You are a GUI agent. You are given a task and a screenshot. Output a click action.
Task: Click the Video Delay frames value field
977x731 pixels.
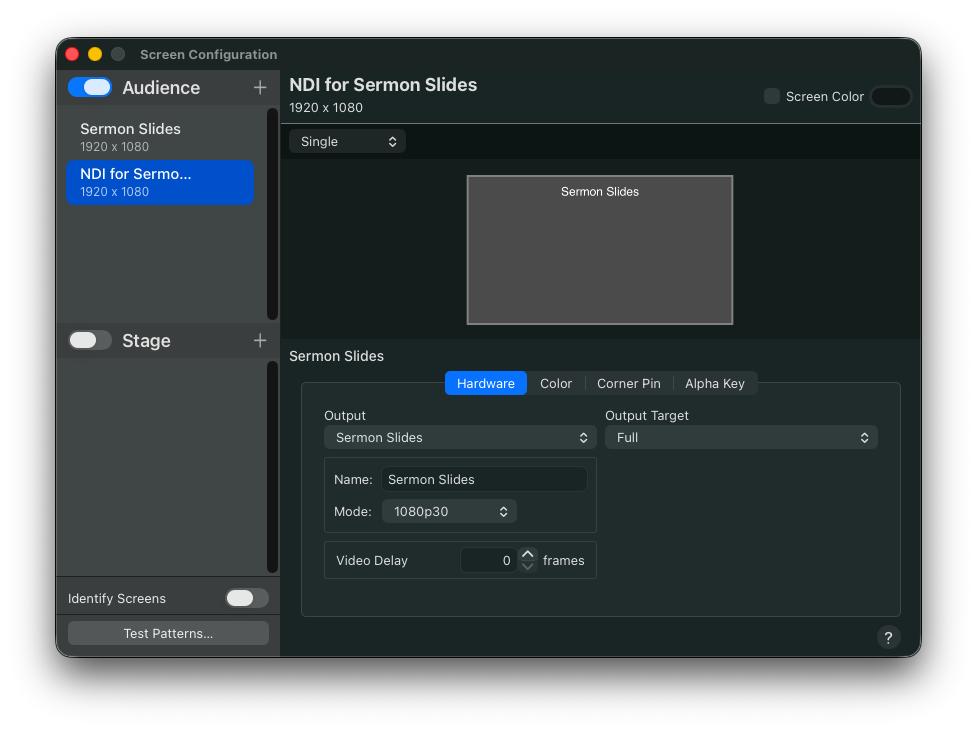(x=488, y=560)
